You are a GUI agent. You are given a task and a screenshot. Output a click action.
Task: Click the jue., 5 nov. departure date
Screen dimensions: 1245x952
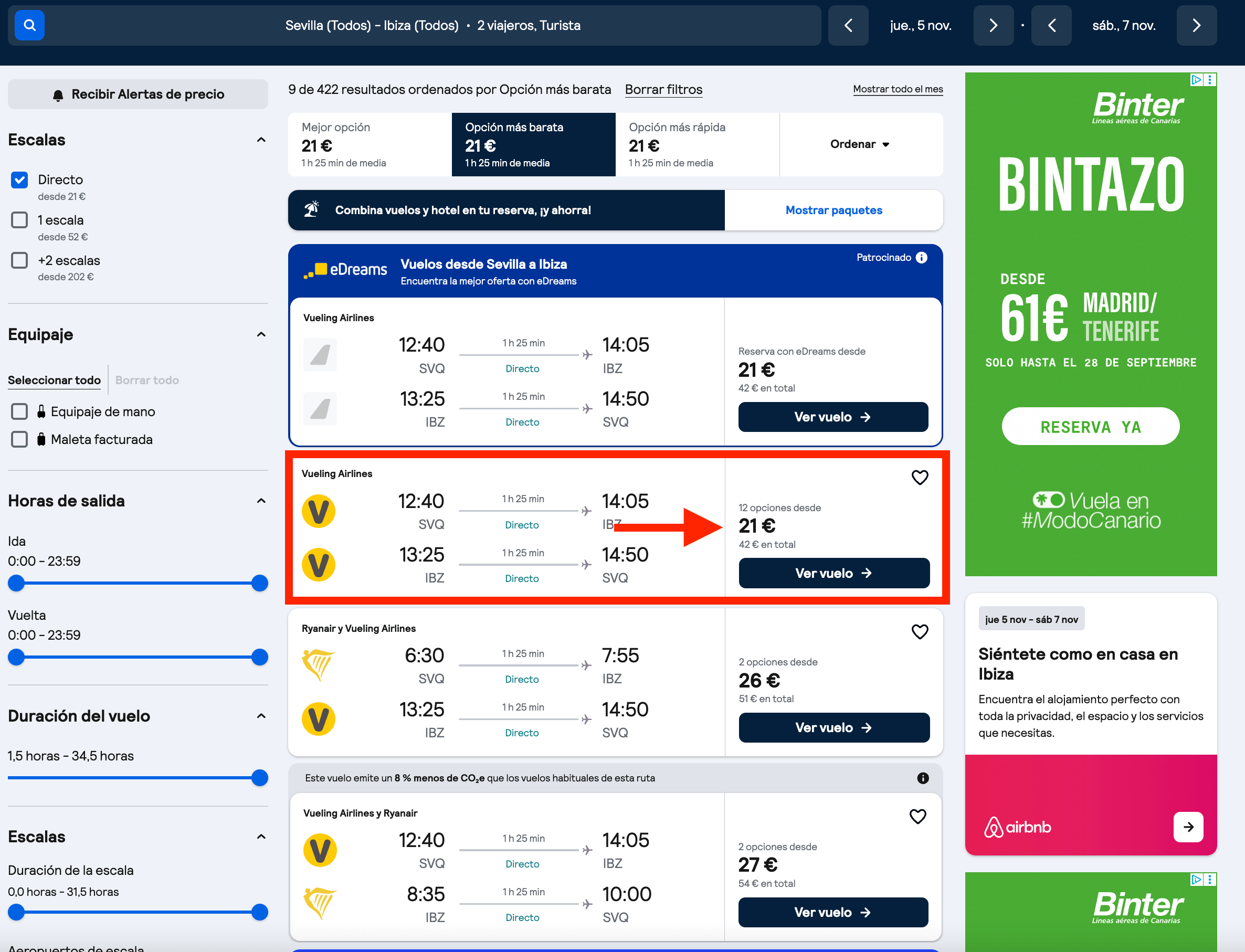[x=920, y=26]
